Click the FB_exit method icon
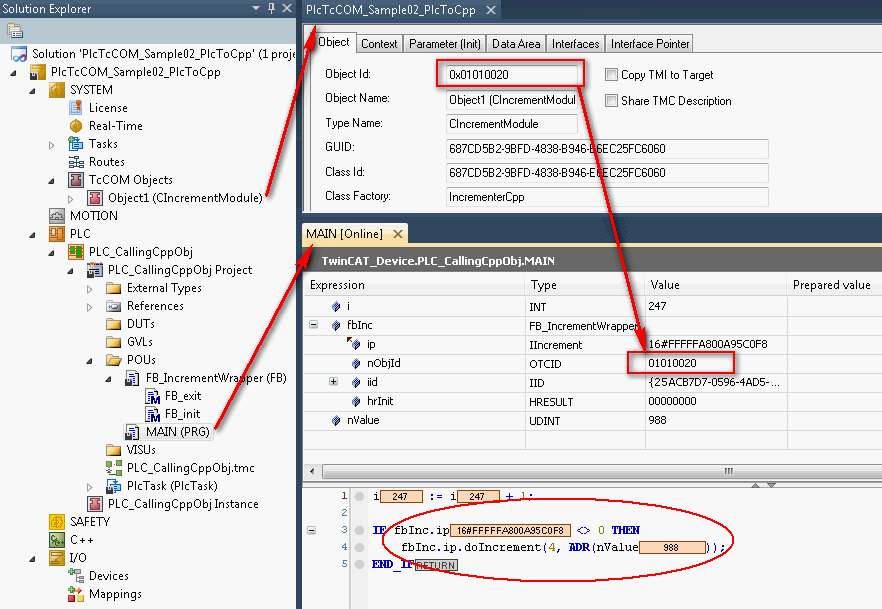 click(152, 396)
